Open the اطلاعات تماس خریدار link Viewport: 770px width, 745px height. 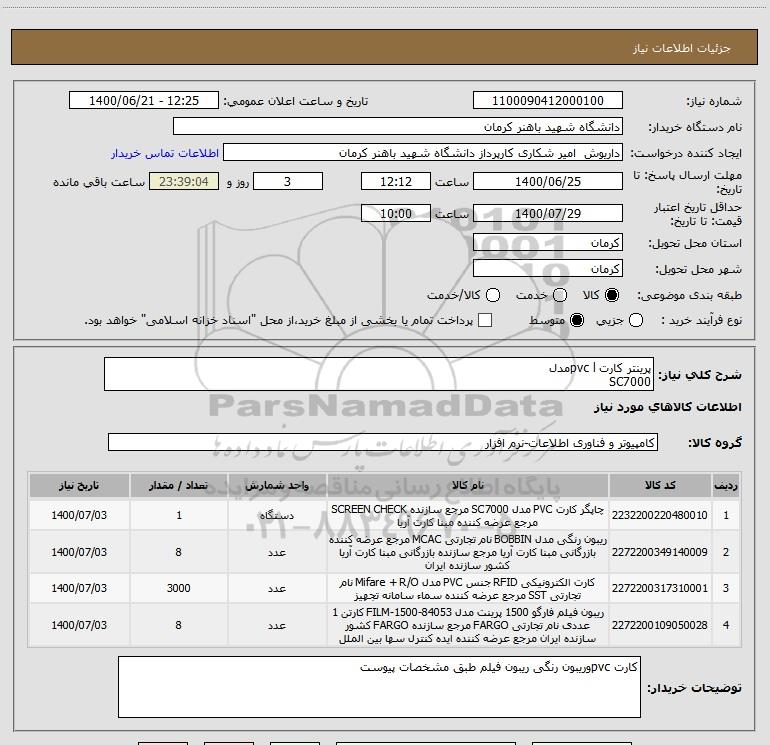(165, 153)
